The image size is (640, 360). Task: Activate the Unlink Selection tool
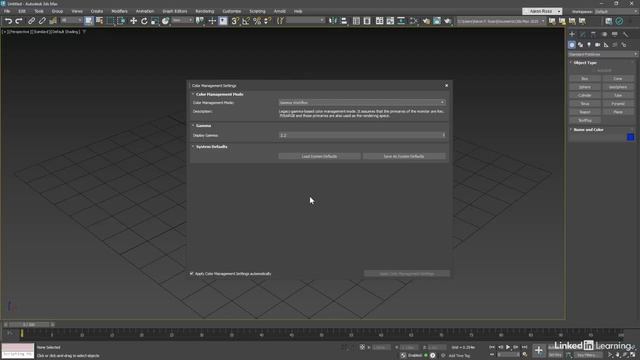click(42, 21)
